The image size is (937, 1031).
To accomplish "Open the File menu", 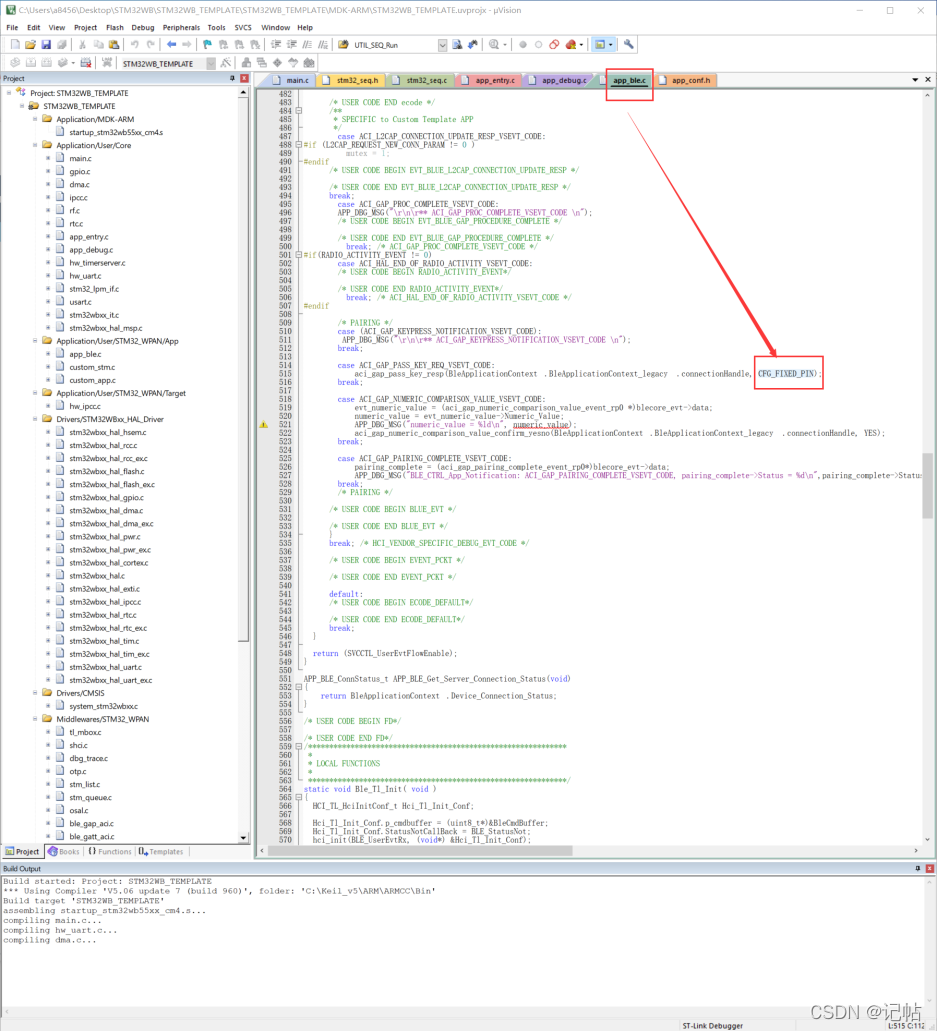I will pyautogui.click(x=12, y=28).
